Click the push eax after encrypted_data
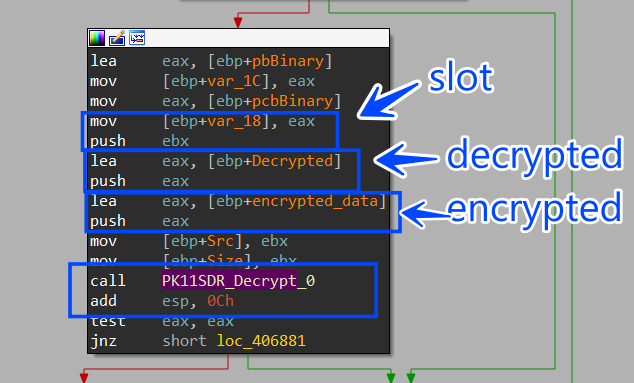 click(x=139, y=221)
